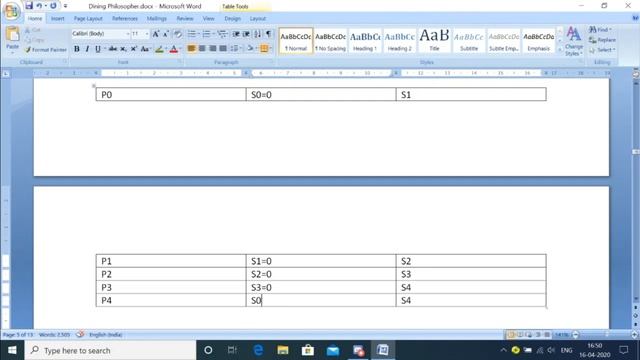Toggle show paragraph marks

(x=269, y=34)
